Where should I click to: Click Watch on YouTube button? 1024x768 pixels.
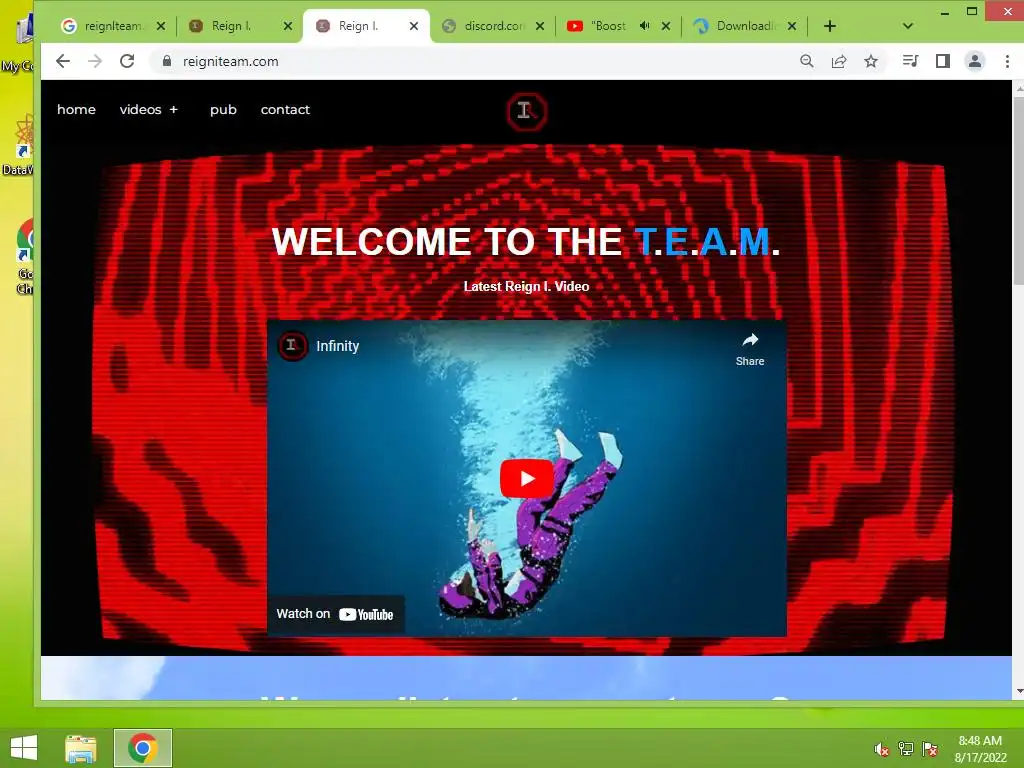tap(335, 615)
